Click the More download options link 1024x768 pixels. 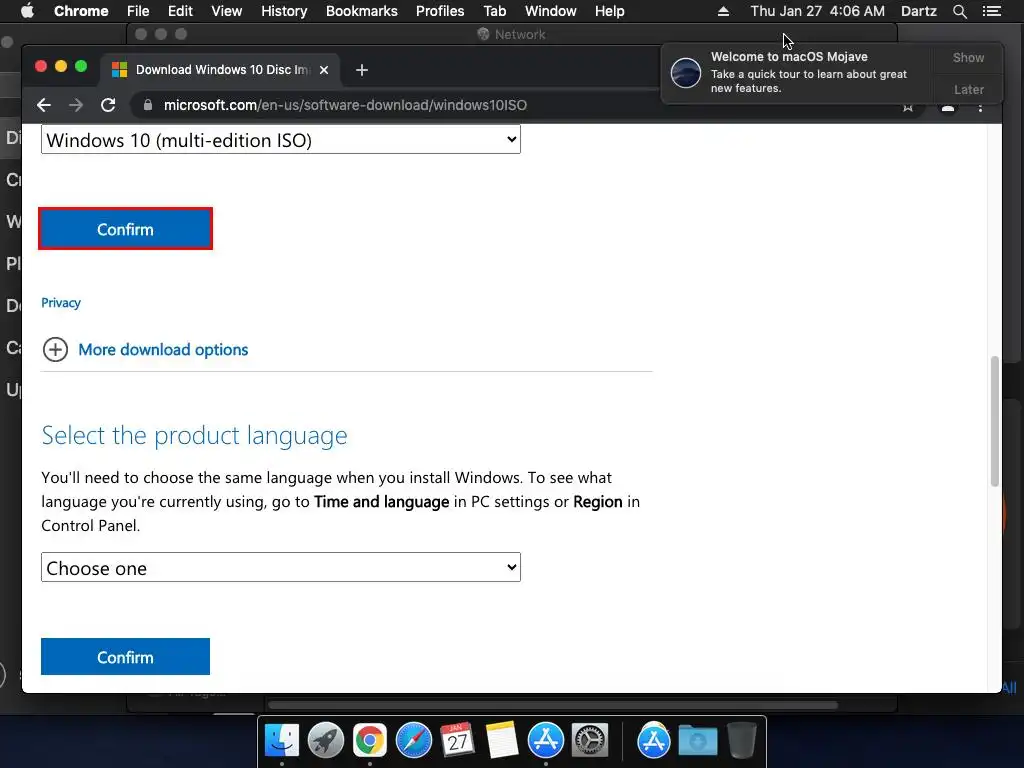pos(163,349)
